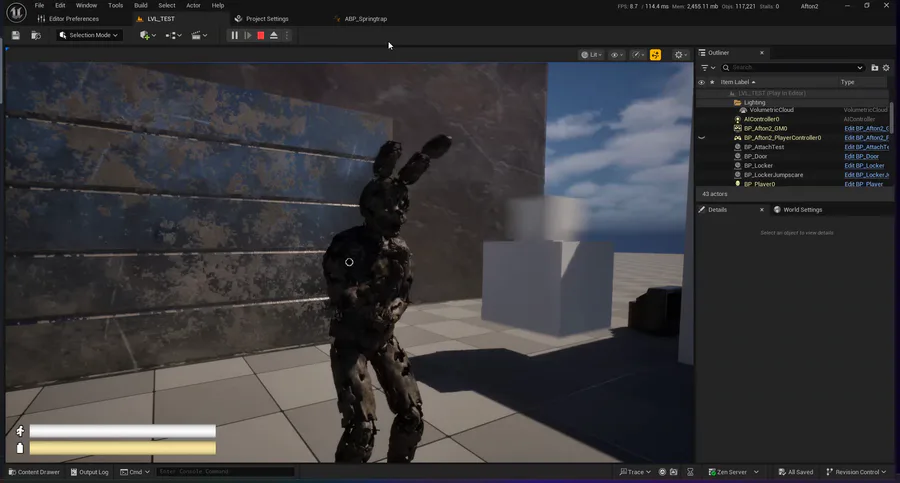Toggle visibility of BP_Afton2_PlayerController0 row
900x483 pixels.
701,138
